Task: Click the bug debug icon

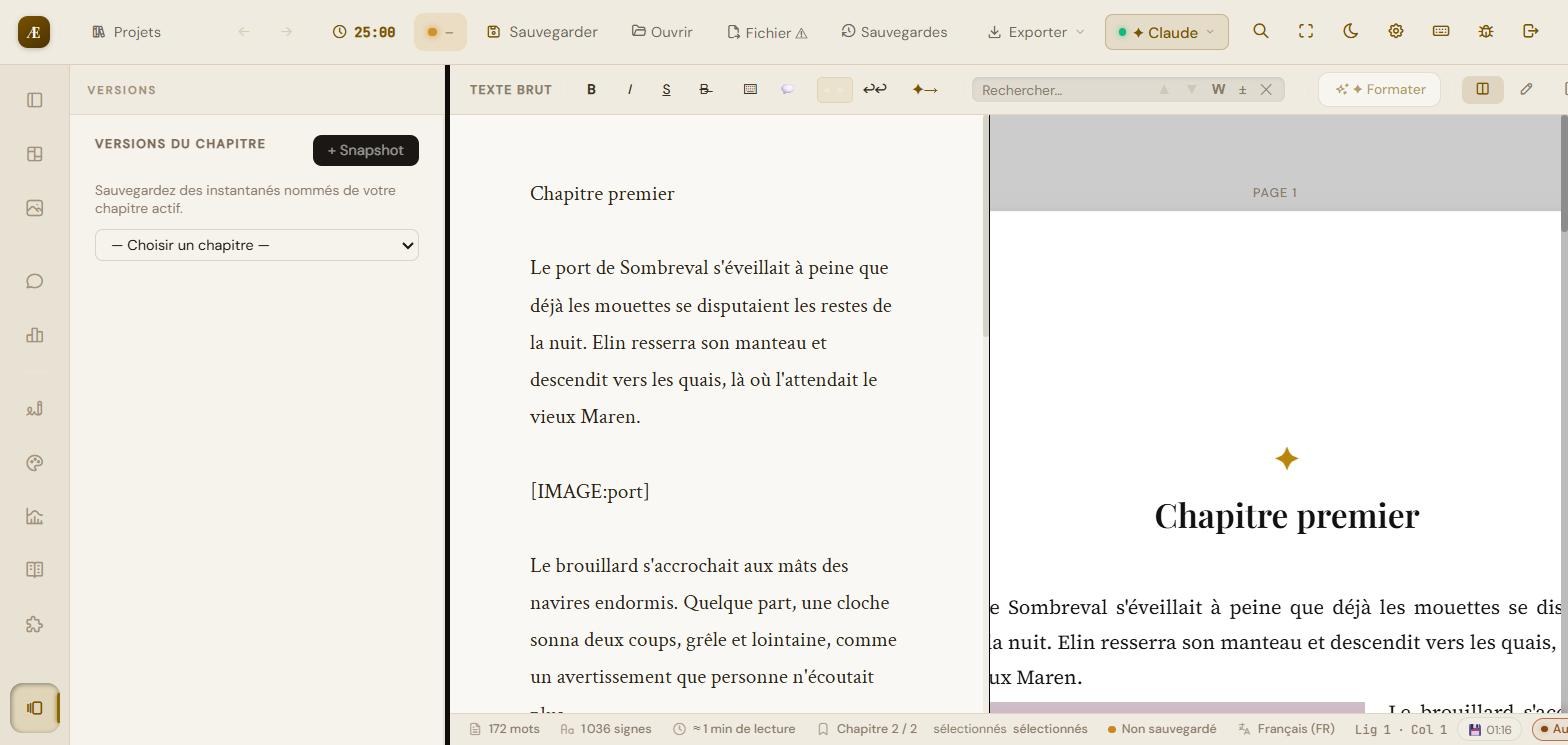Action: coord(1486,32)
